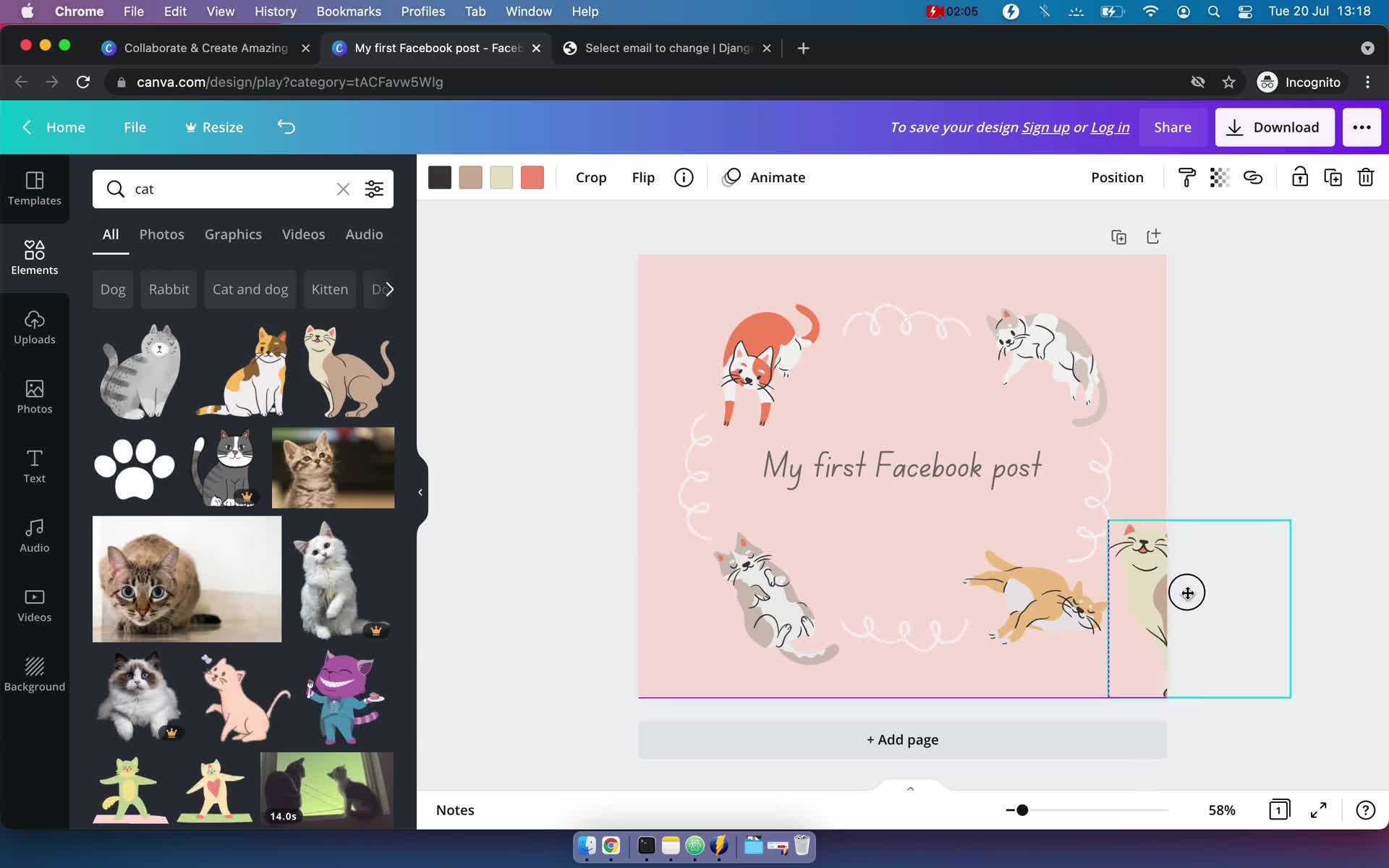Open Notes at the bottom bar

click(455, 810)
